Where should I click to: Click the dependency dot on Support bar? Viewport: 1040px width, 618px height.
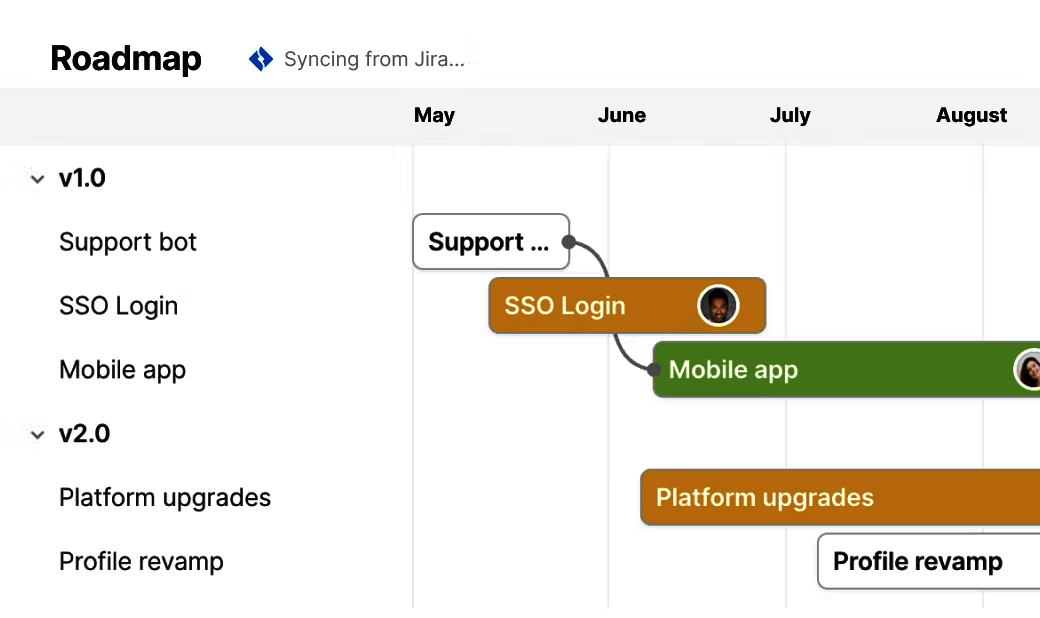tap(568, 242)
